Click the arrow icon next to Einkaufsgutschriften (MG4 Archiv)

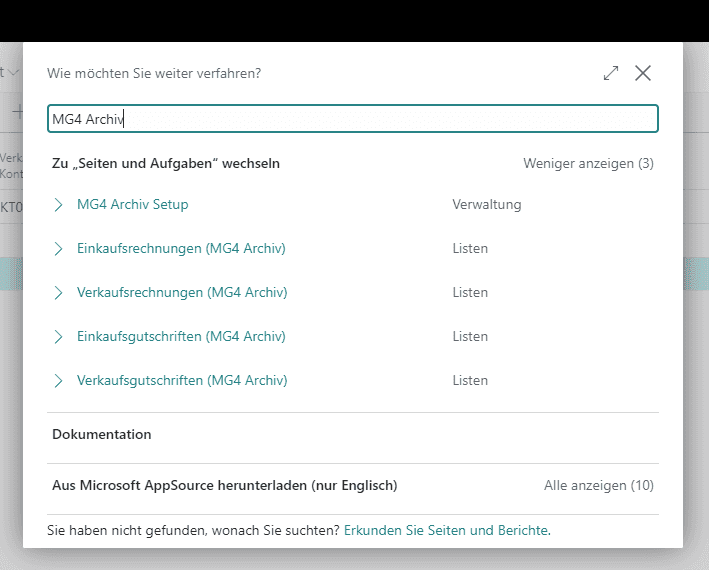(x=58, y=337)
